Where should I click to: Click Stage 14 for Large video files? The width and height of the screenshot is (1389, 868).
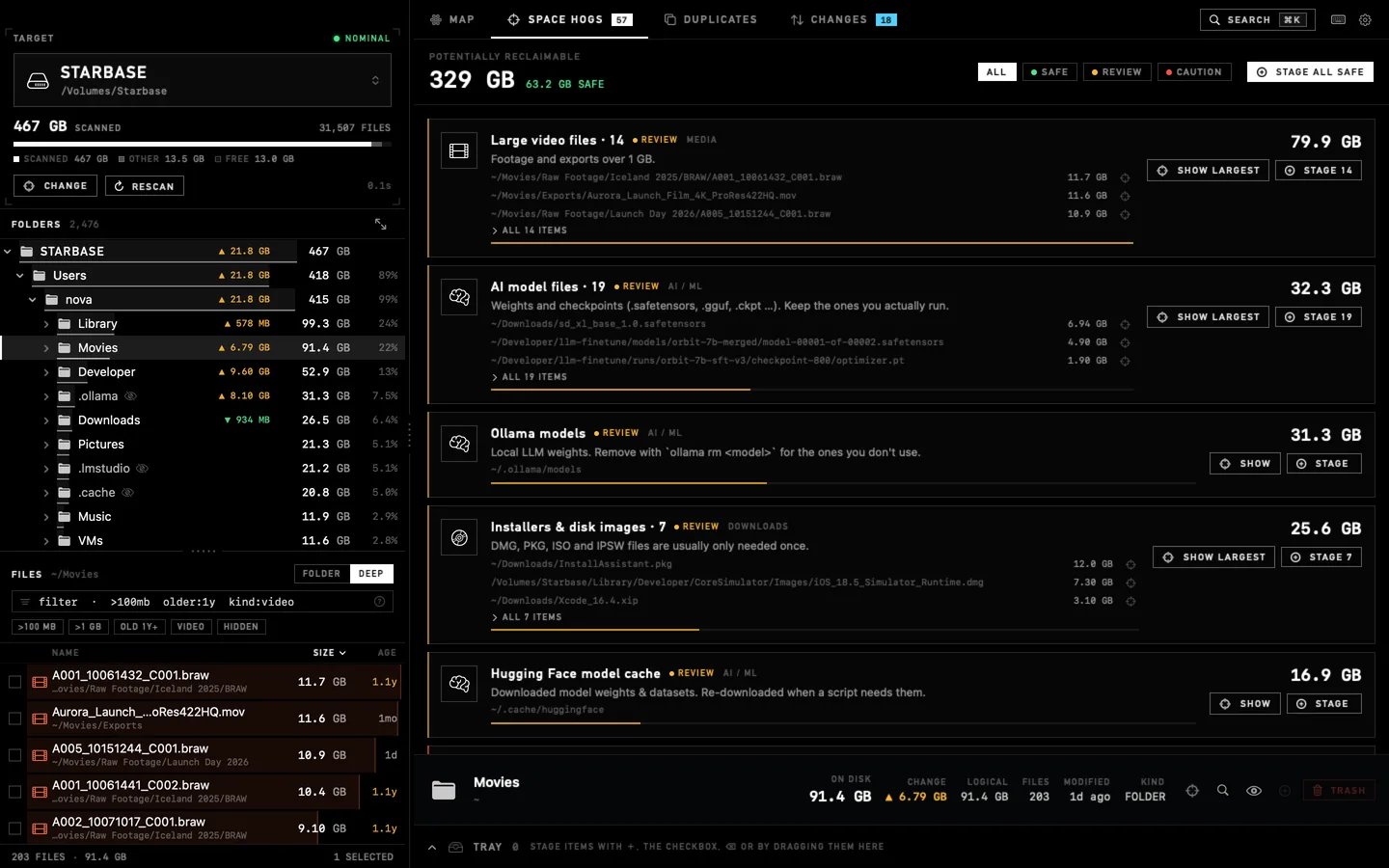[x=1319, y=171]
